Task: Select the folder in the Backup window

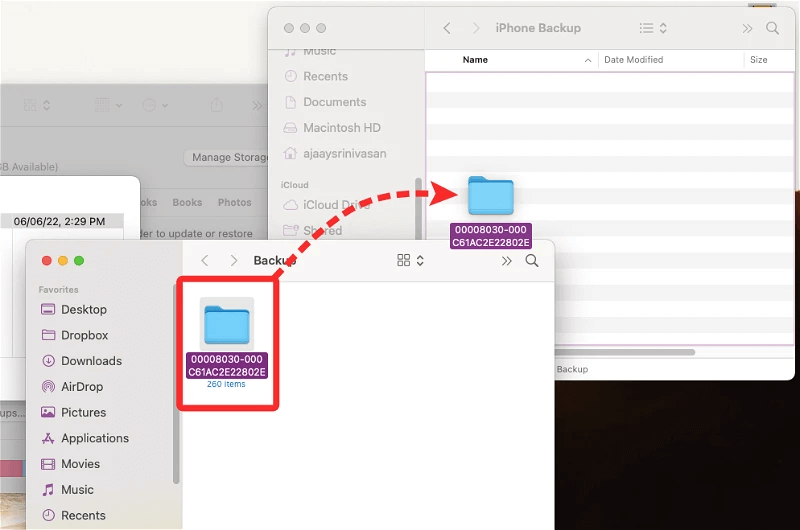Action: click(x=227, y=342)
